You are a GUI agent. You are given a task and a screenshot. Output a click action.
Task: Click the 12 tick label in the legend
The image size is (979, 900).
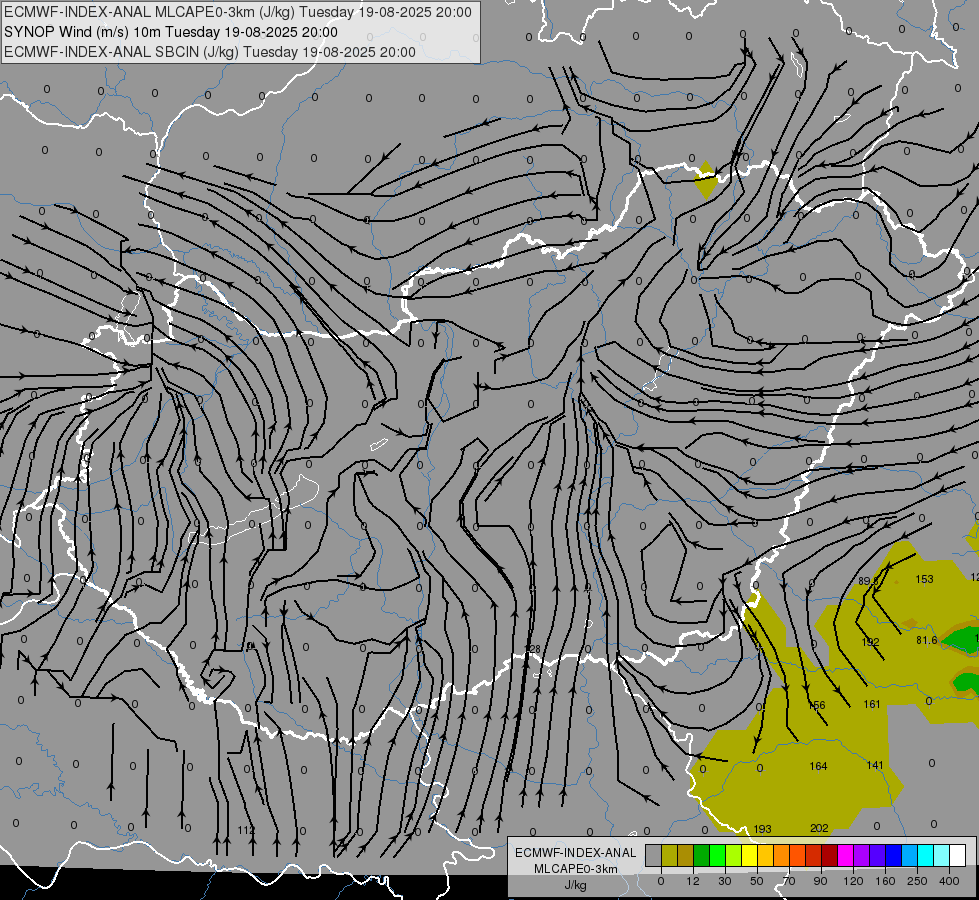[692, 881]
